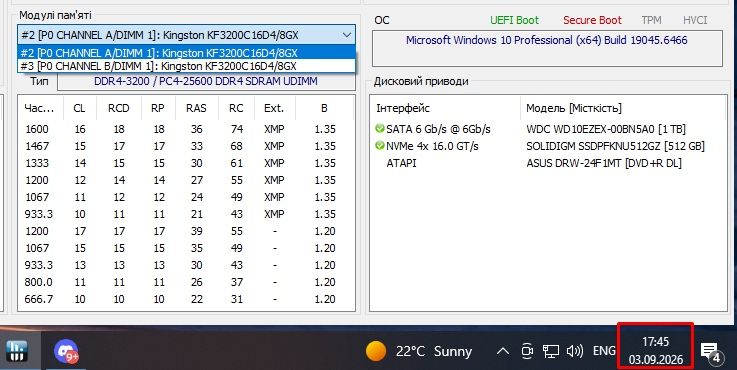Click SOLIDIGM SSDPFKNU512GZ [512 GB] model
Viewport: 737px width, 370px height.
click(616, 146)
